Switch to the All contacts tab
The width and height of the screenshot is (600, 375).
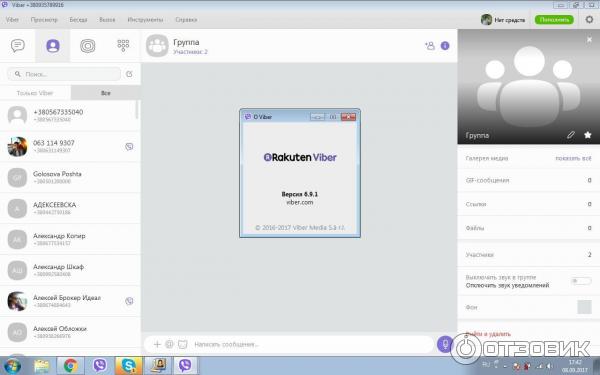(106, 93)
